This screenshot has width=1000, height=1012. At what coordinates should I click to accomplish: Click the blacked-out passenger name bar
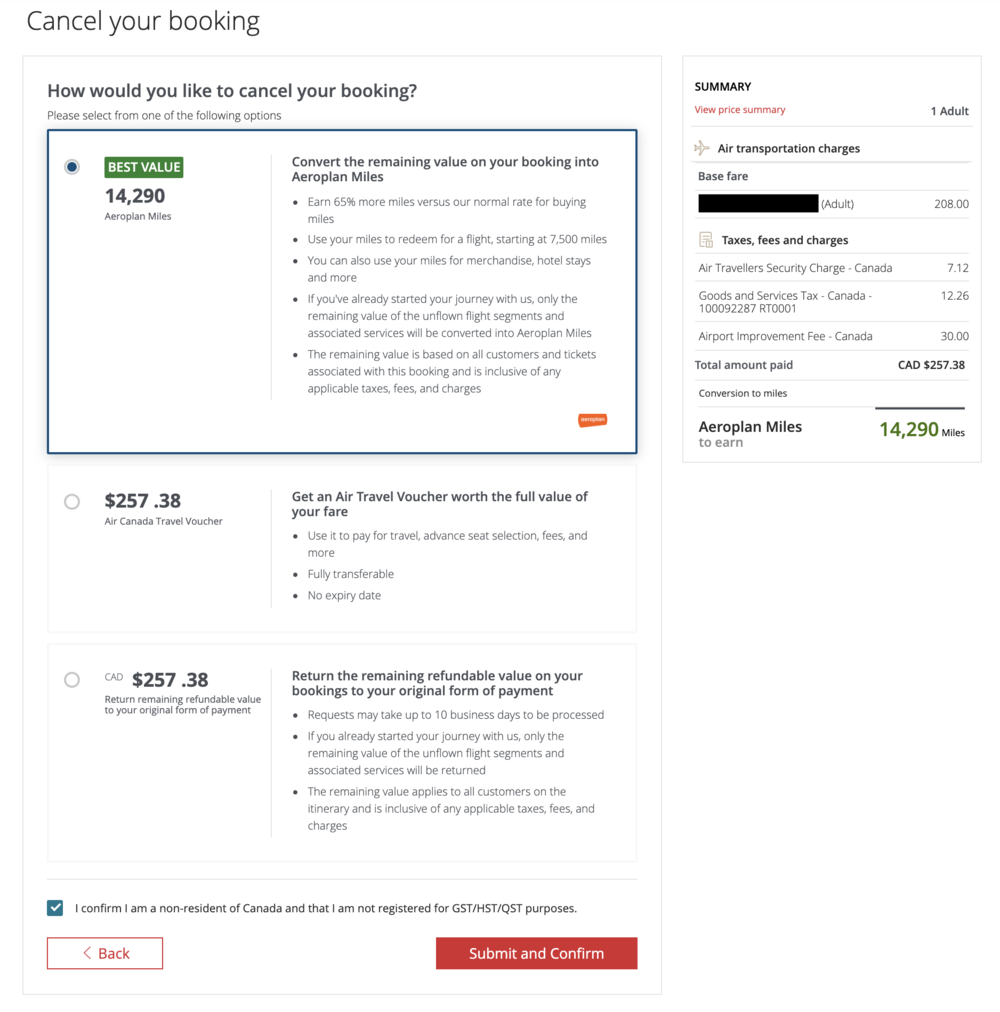point(758,204)
